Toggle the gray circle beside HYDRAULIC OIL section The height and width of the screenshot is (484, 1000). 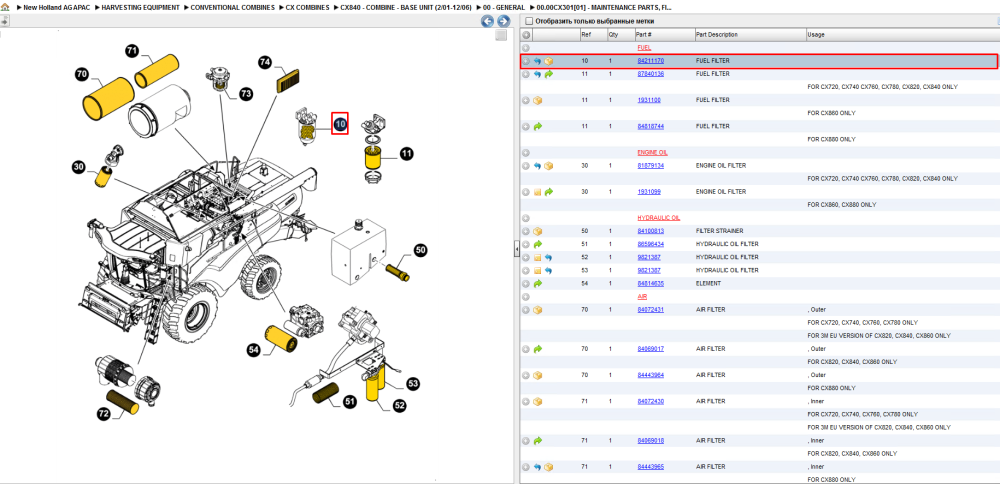pos(526,217)
